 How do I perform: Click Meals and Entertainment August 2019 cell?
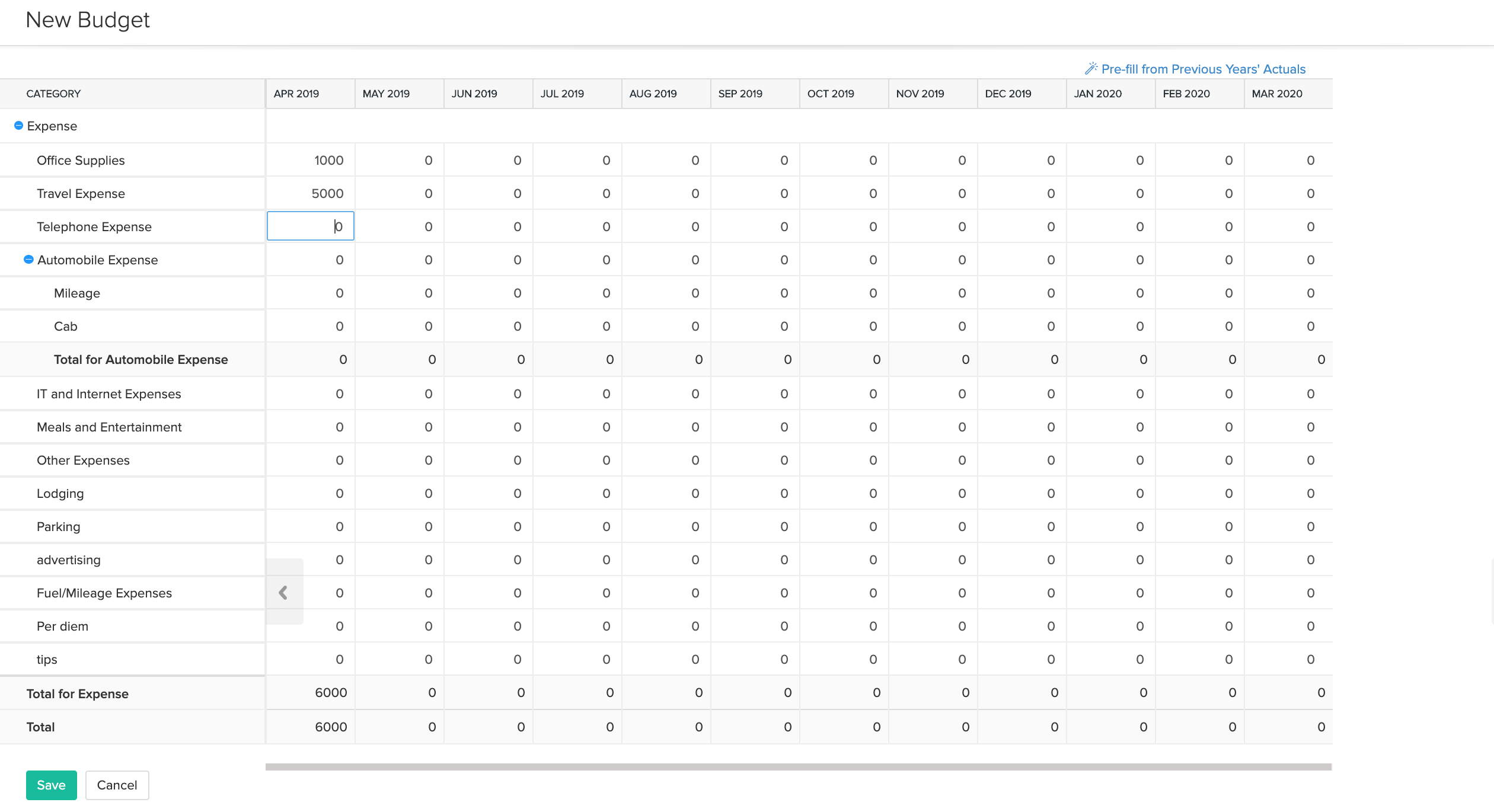point(666,427)
